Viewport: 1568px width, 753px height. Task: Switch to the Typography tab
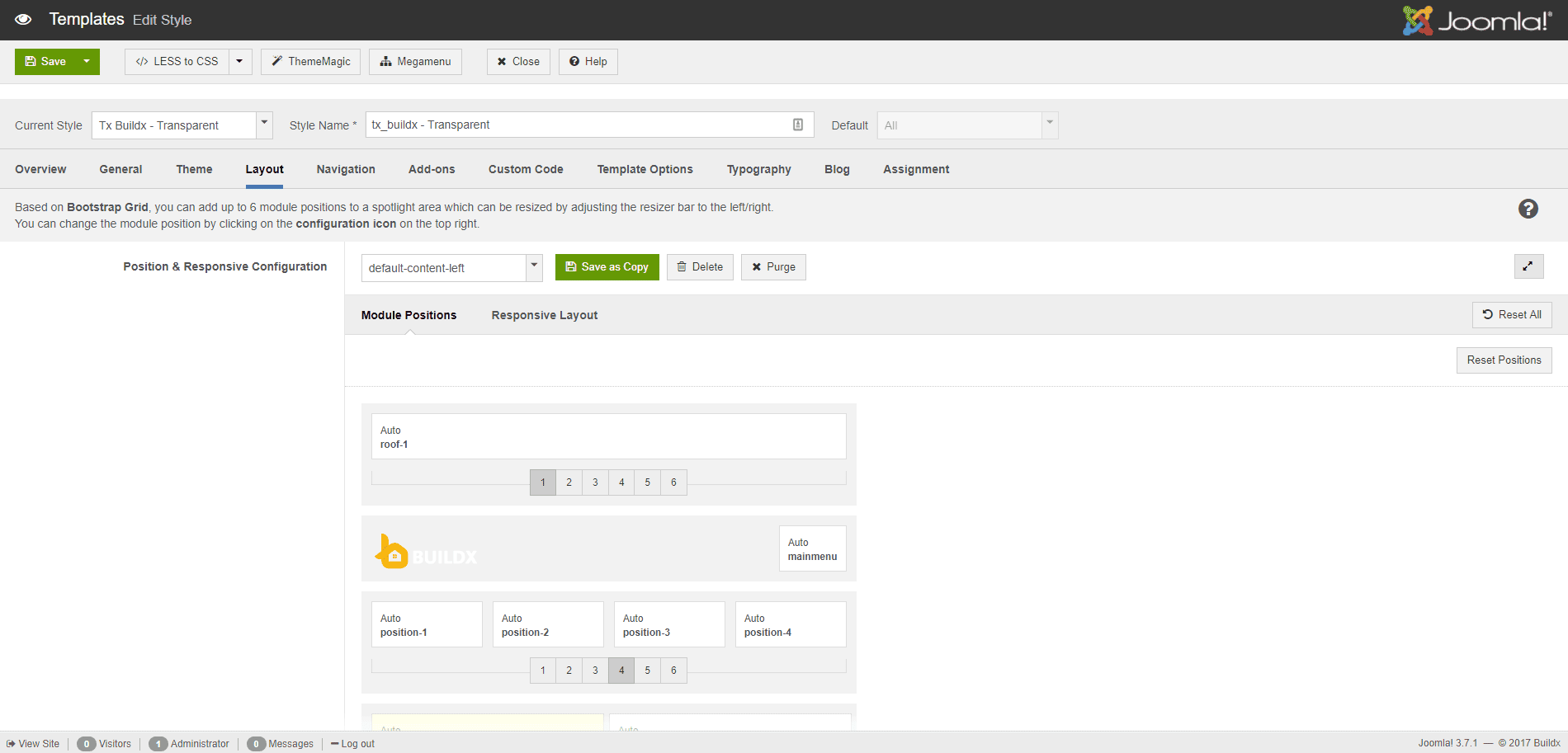pyautogui.click(x=758, y=169)
